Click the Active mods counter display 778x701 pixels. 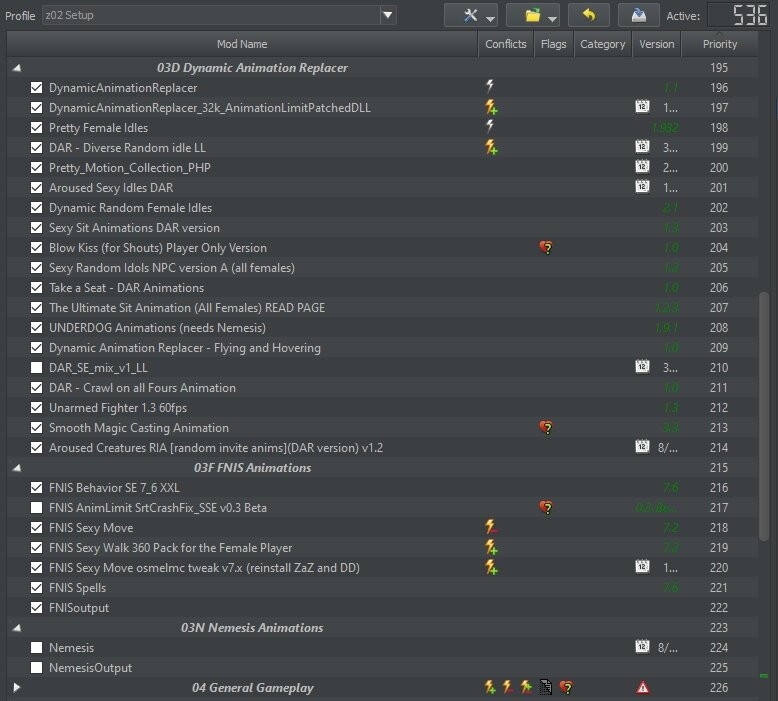click(738, 15)
